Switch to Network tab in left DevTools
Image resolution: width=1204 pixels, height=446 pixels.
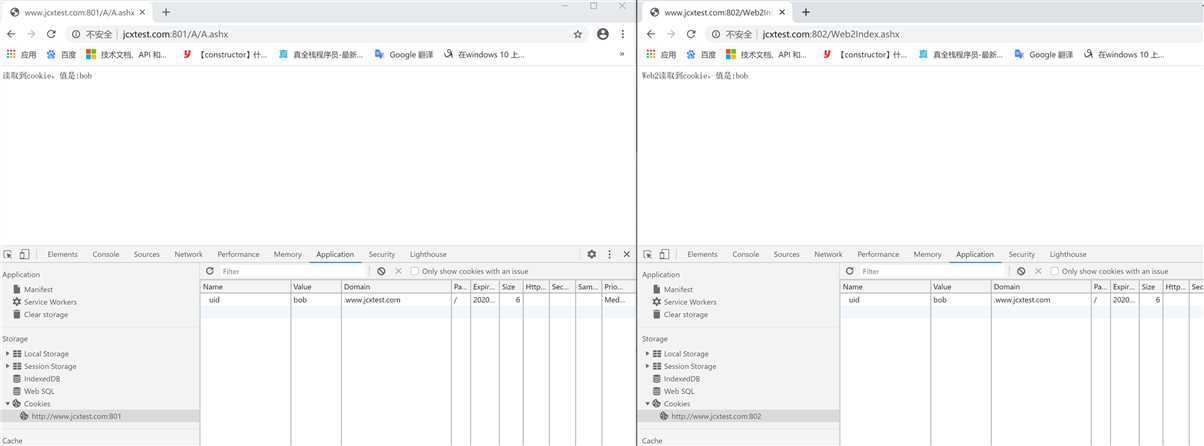click(x=188, y=254)
